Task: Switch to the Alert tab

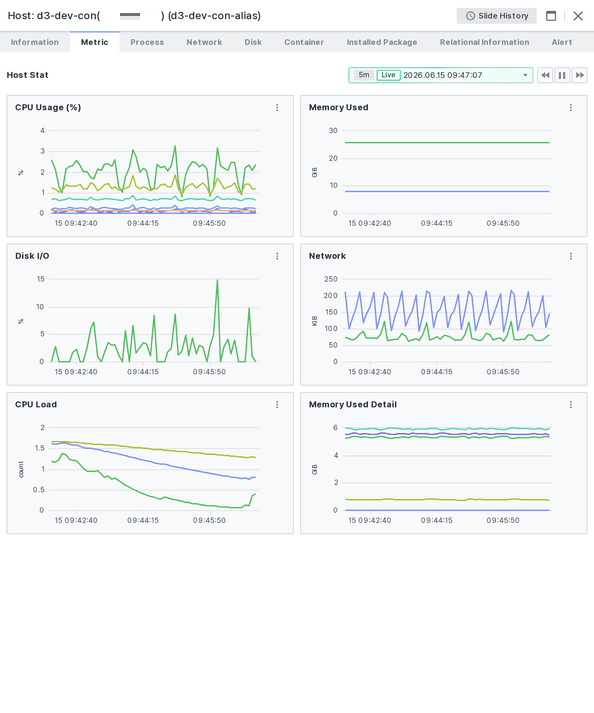Action: 562,42
